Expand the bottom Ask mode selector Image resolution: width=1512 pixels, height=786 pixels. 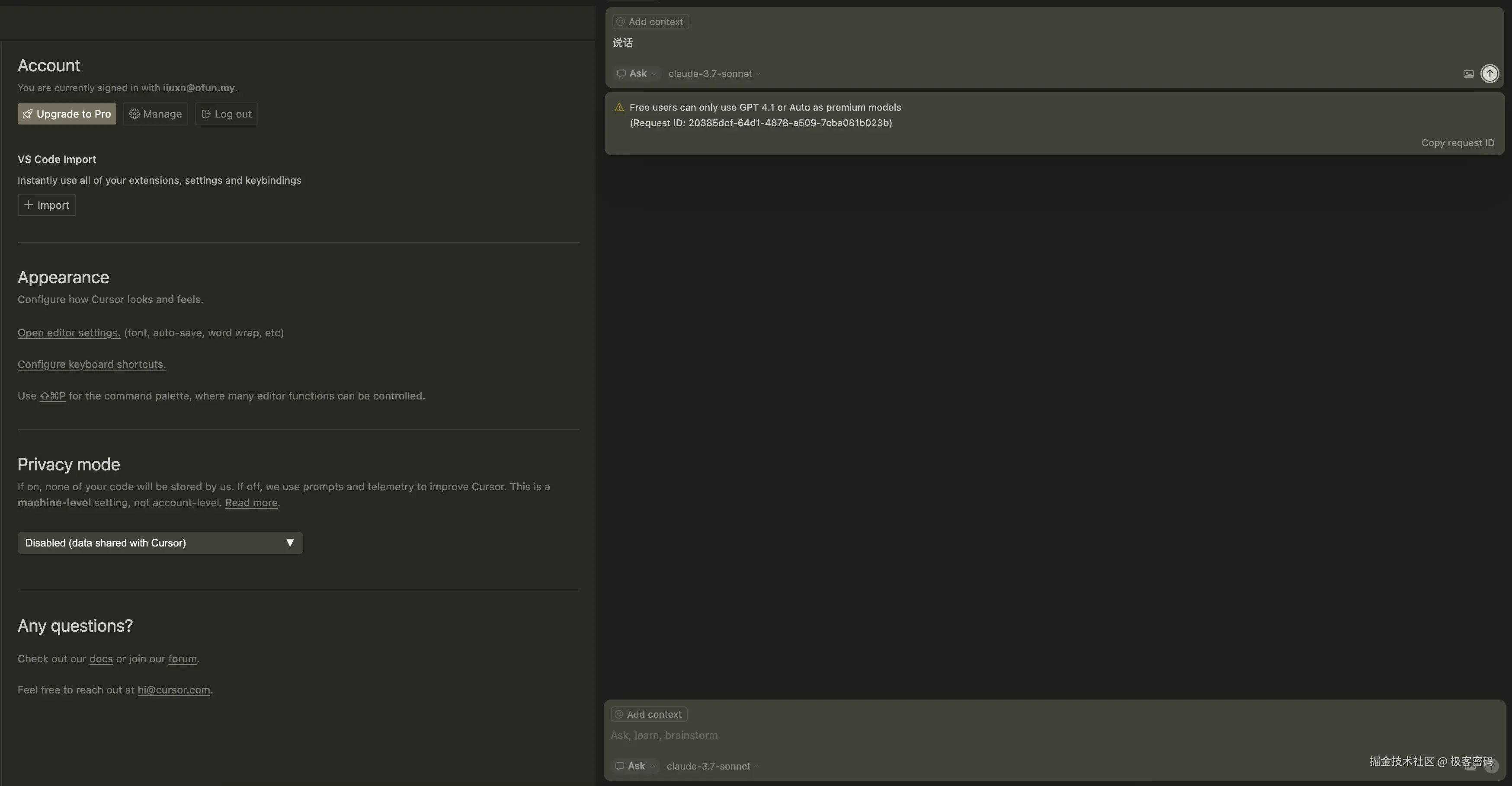tap(635, 766)
